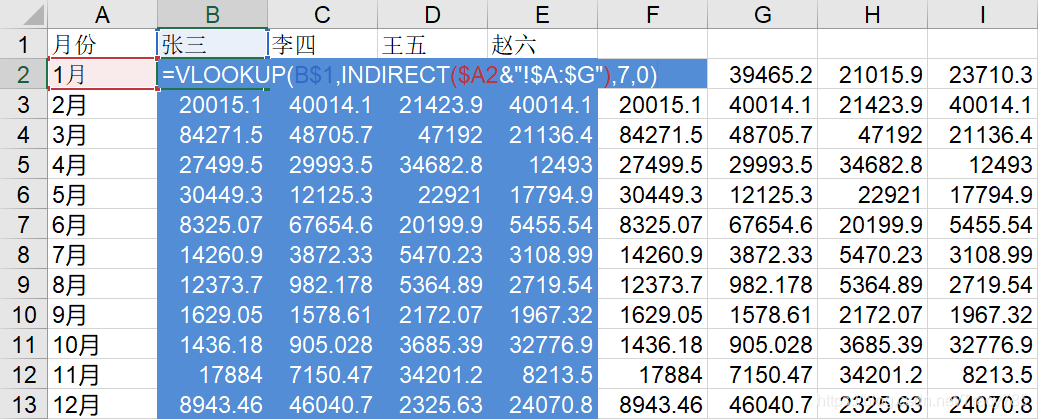This screenshot has width=1038, height=419.
Task: Click the 1月 cell
Action: [102, 75]
